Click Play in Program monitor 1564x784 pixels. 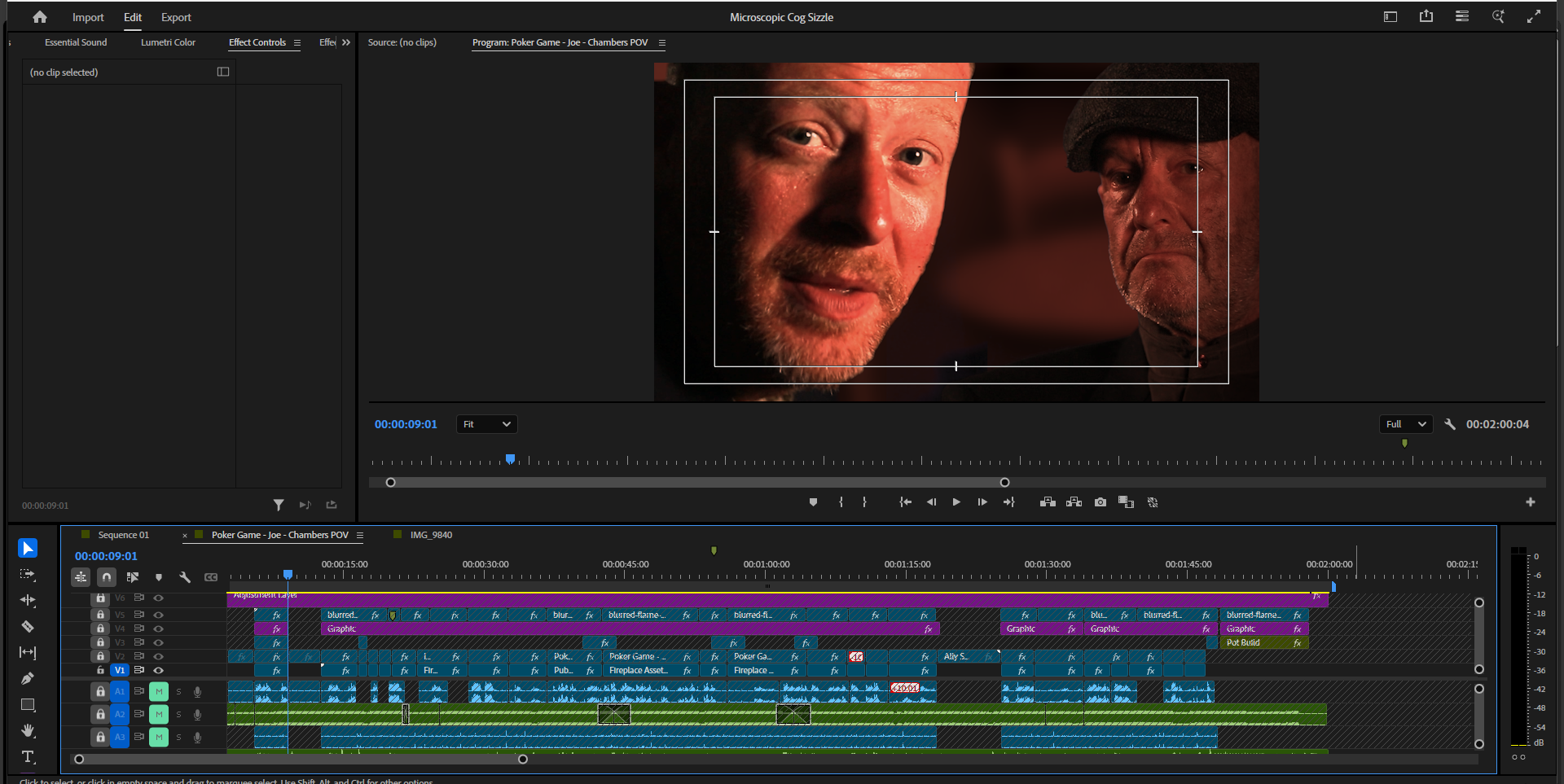tap(956, 502)
